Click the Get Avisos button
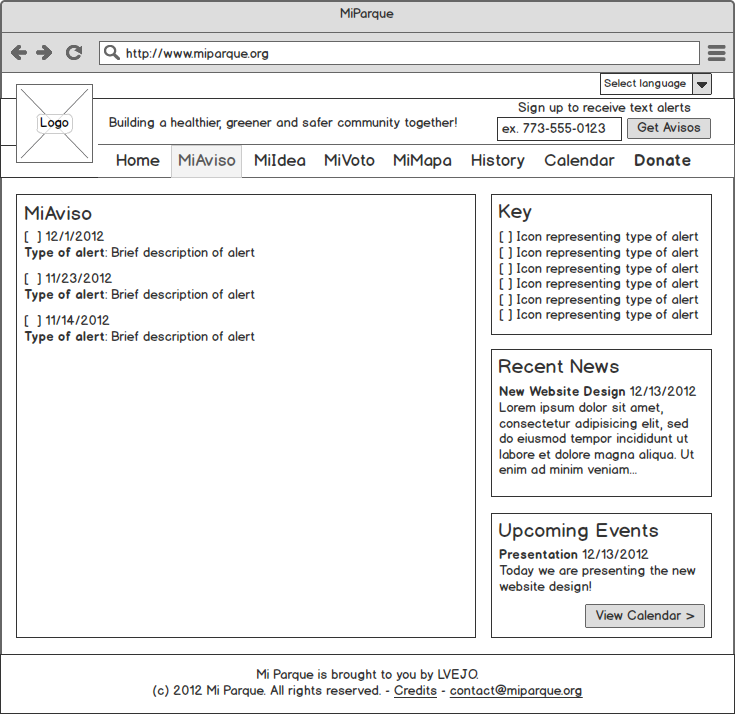The width and height of the screenshot is (735, 714). pos(669,128)
